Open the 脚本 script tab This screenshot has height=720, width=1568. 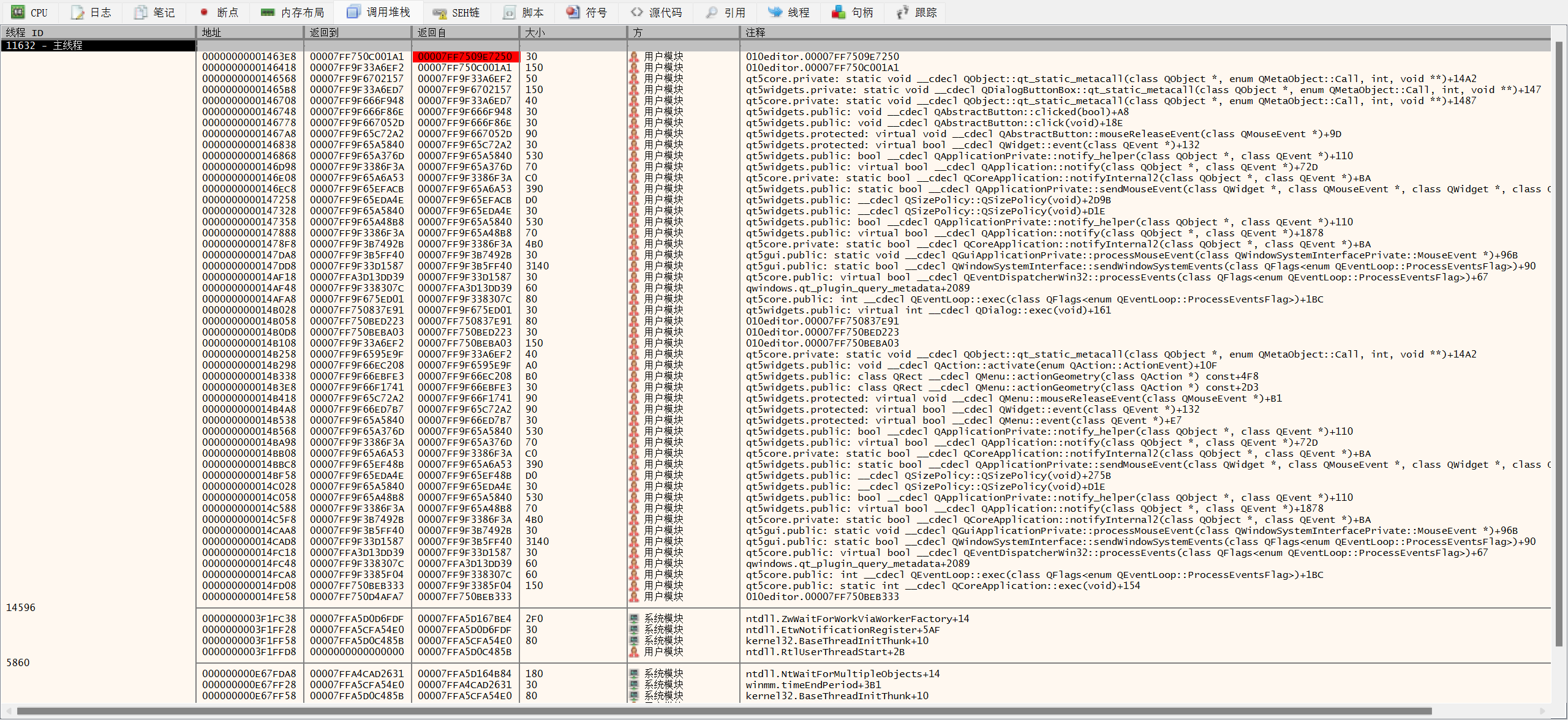coord(532,12)
